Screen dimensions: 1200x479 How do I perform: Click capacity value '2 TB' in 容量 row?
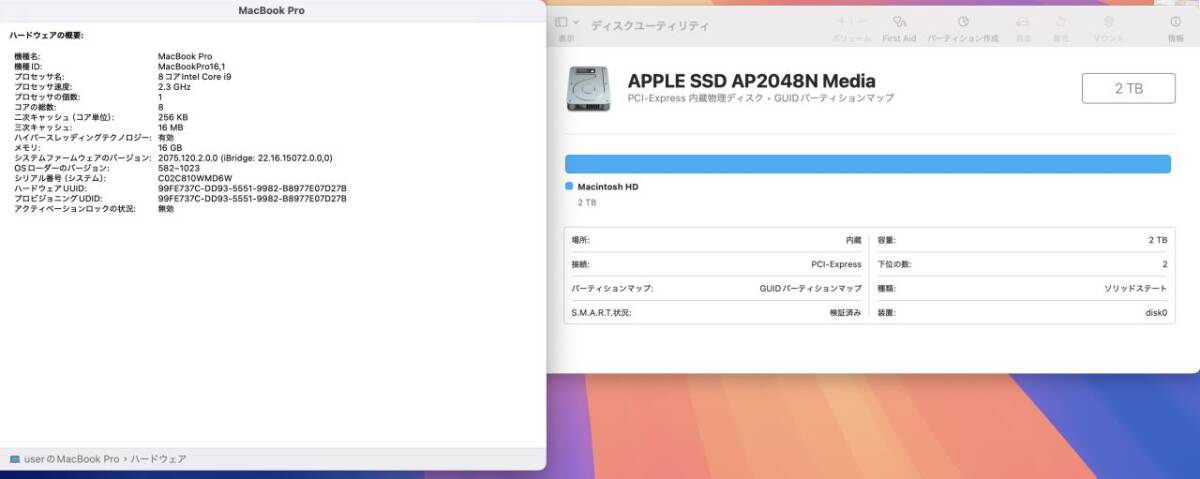click(x=1158, y=240)
